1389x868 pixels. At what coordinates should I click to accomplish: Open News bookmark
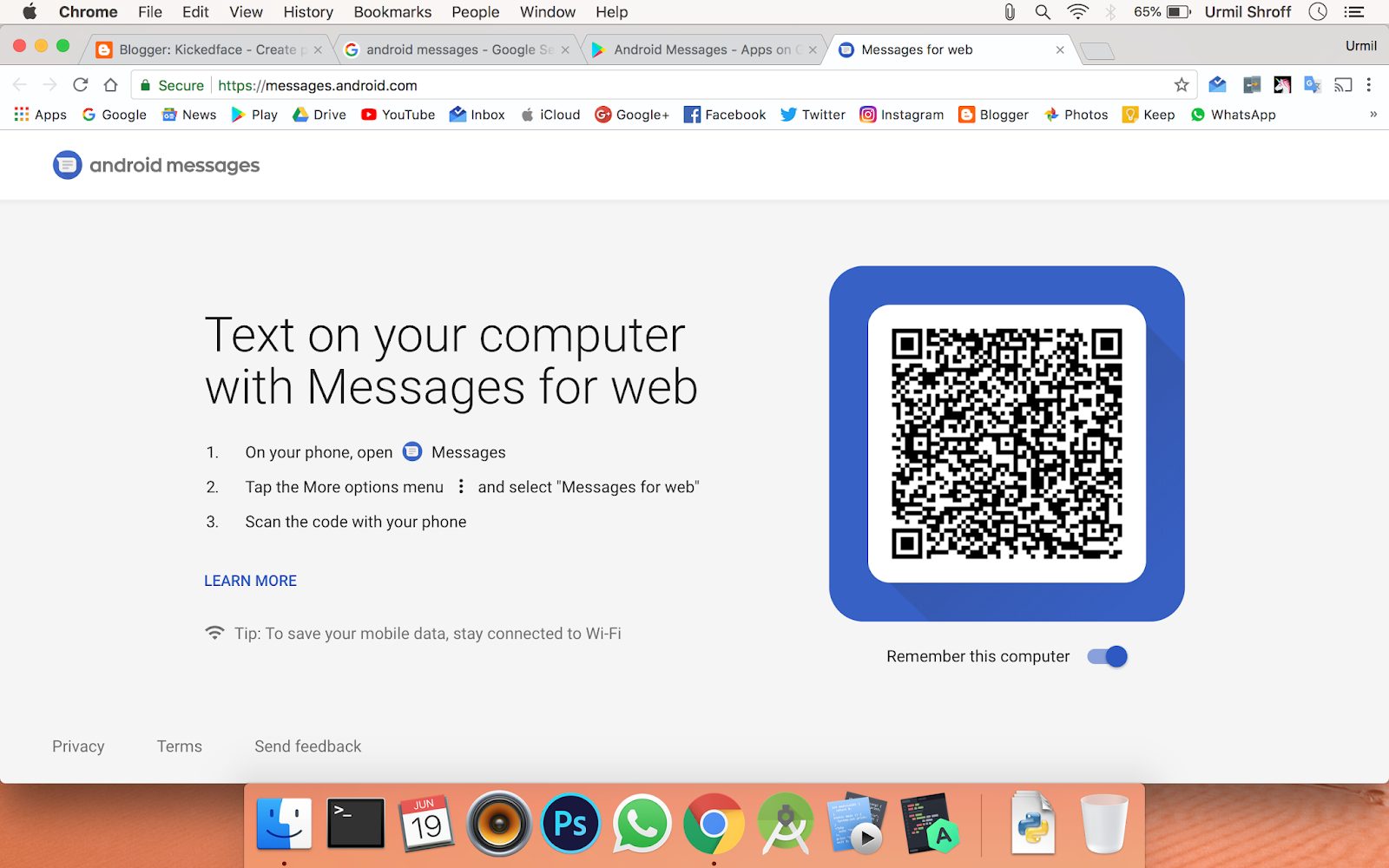tap(189, 115)
